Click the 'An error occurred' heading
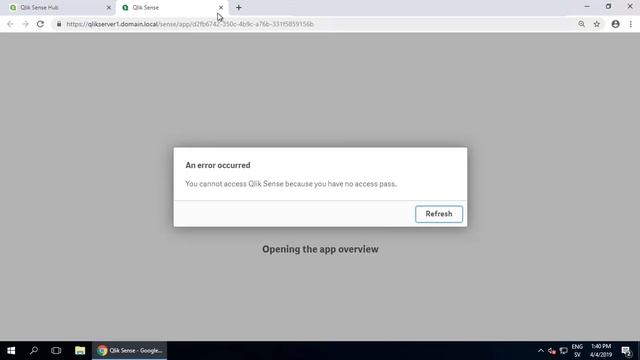Viewport: 640px width, 360px height. 218,165
